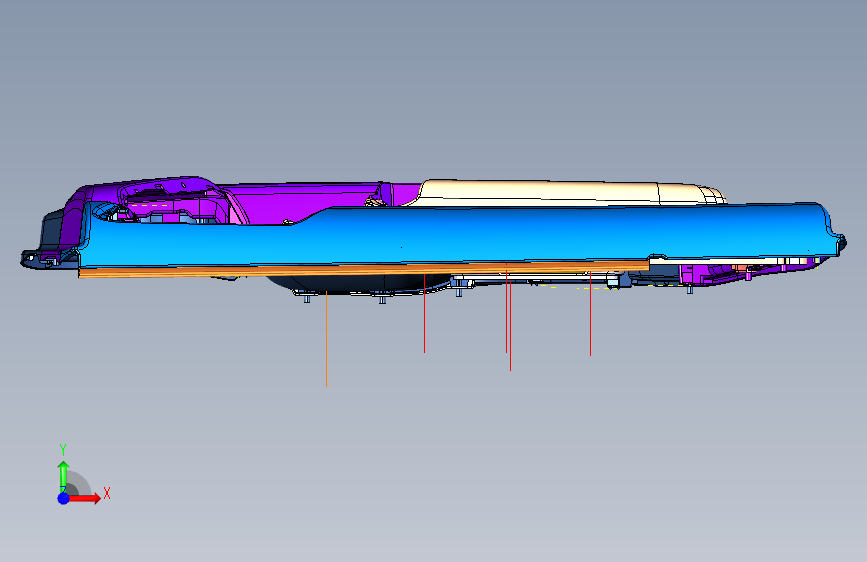Click the X label on the triad
Image resolution: width=867 pixels, height=562 pixels.
107,493
